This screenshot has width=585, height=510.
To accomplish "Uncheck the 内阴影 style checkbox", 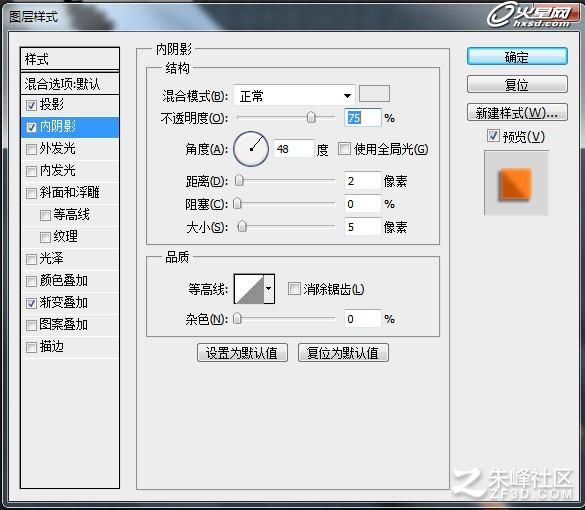I will coord(31,127).
